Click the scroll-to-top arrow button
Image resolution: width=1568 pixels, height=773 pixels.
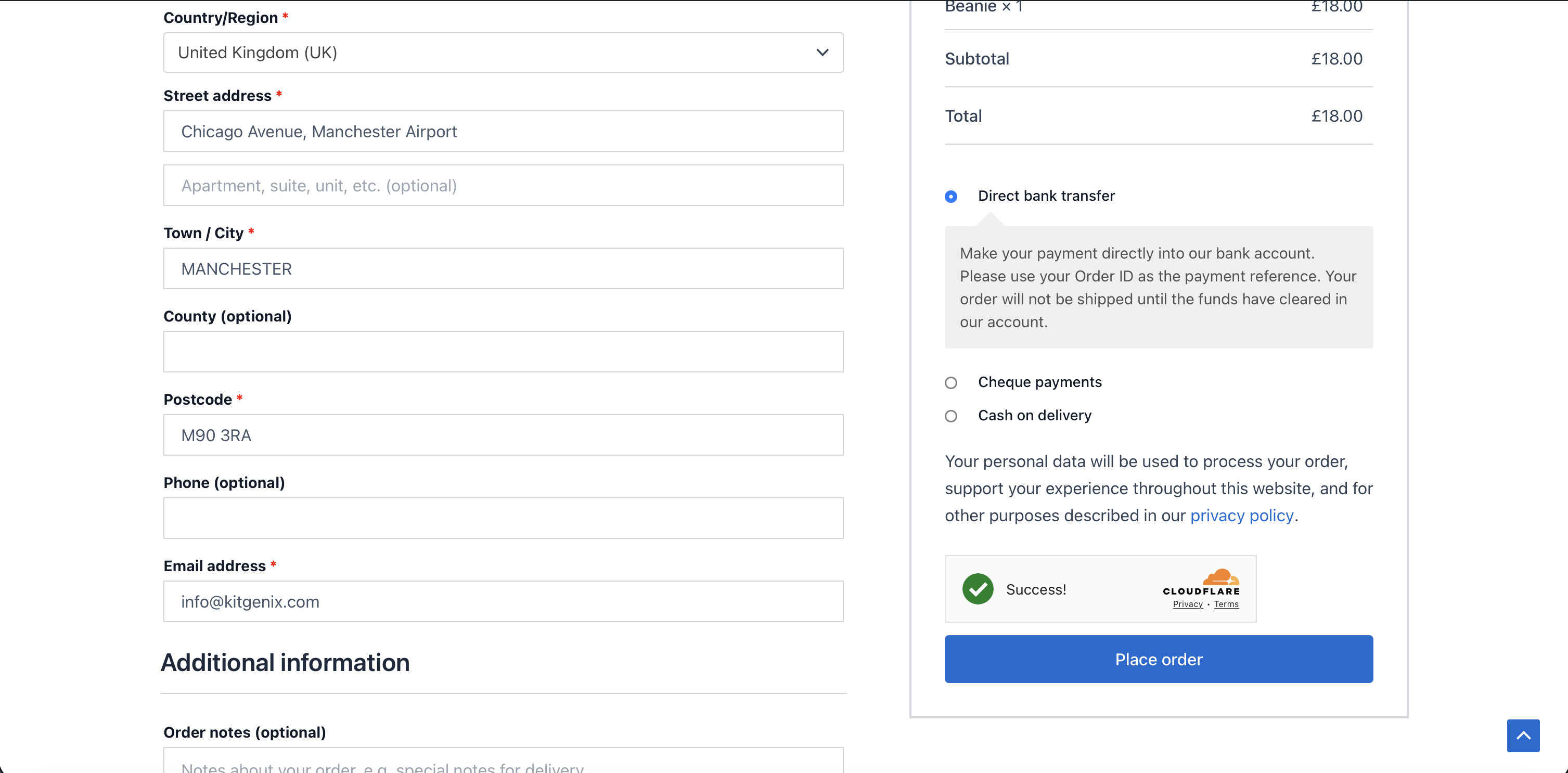1523,735
